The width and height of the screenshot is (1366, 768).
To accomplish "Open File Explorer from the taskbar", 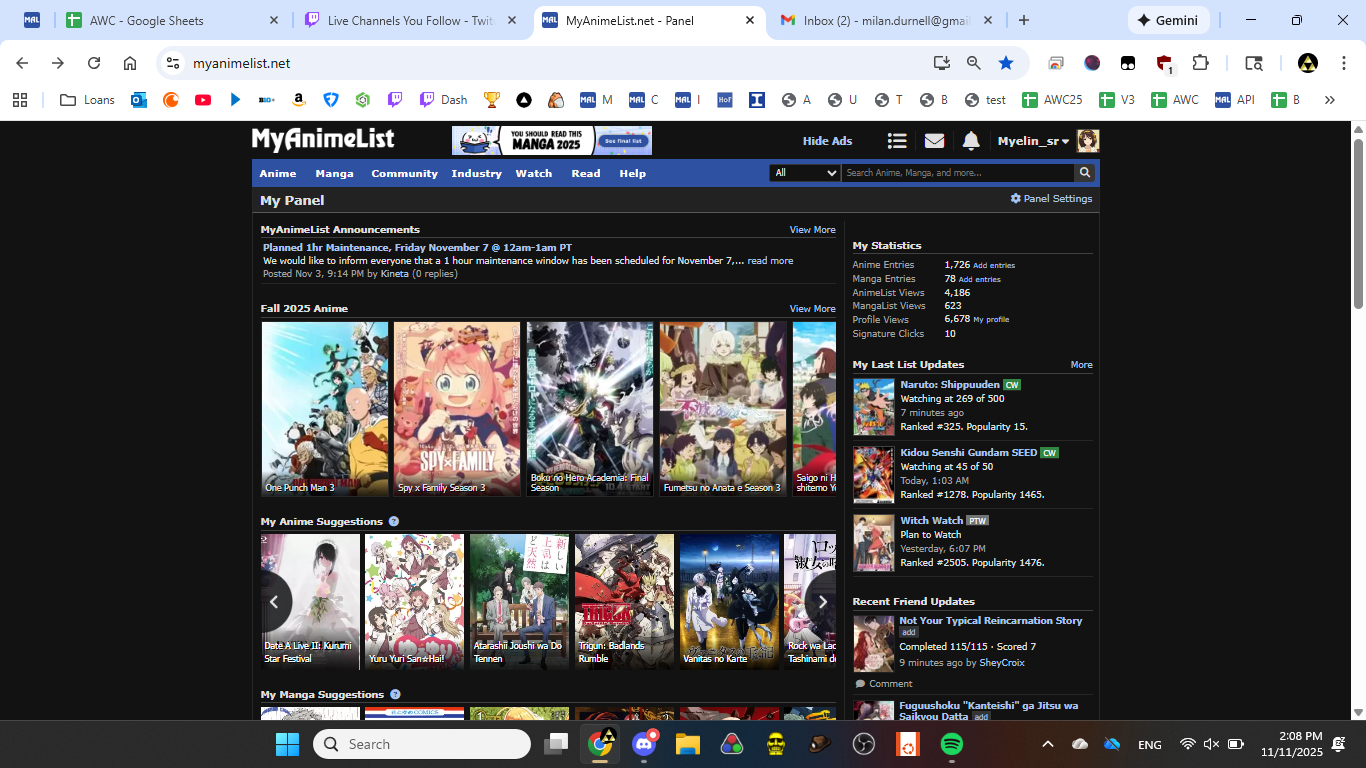I will (x=687, y=744).
